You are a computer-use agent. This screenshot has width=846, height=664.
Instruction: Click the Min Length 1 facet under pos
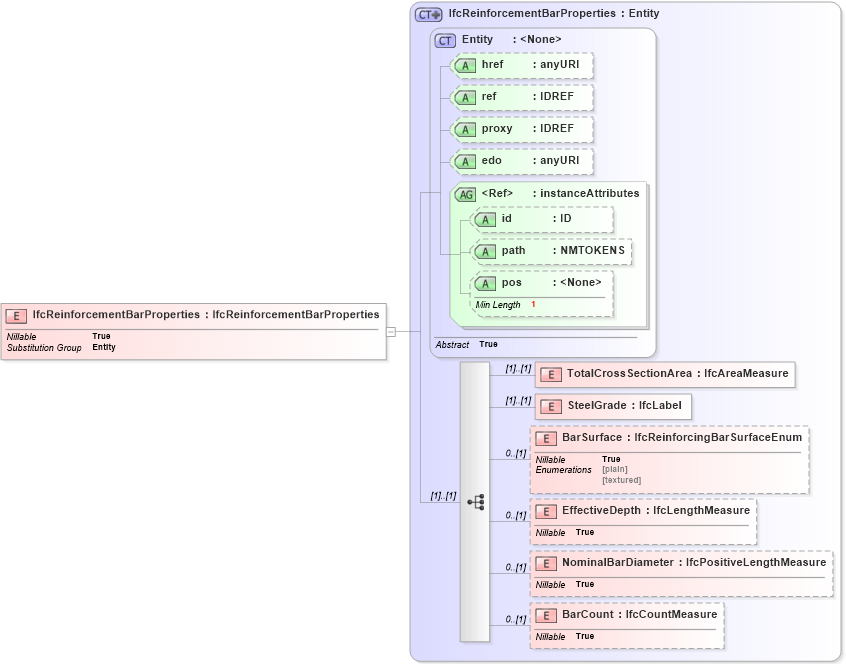tap(498, 304)
